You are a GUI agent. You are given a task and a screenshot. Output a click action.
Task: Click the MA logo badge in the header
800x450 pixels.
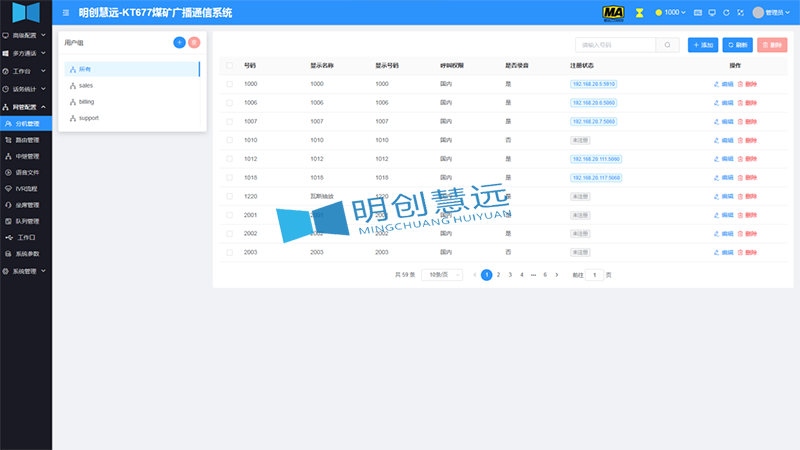coord(613,13)
